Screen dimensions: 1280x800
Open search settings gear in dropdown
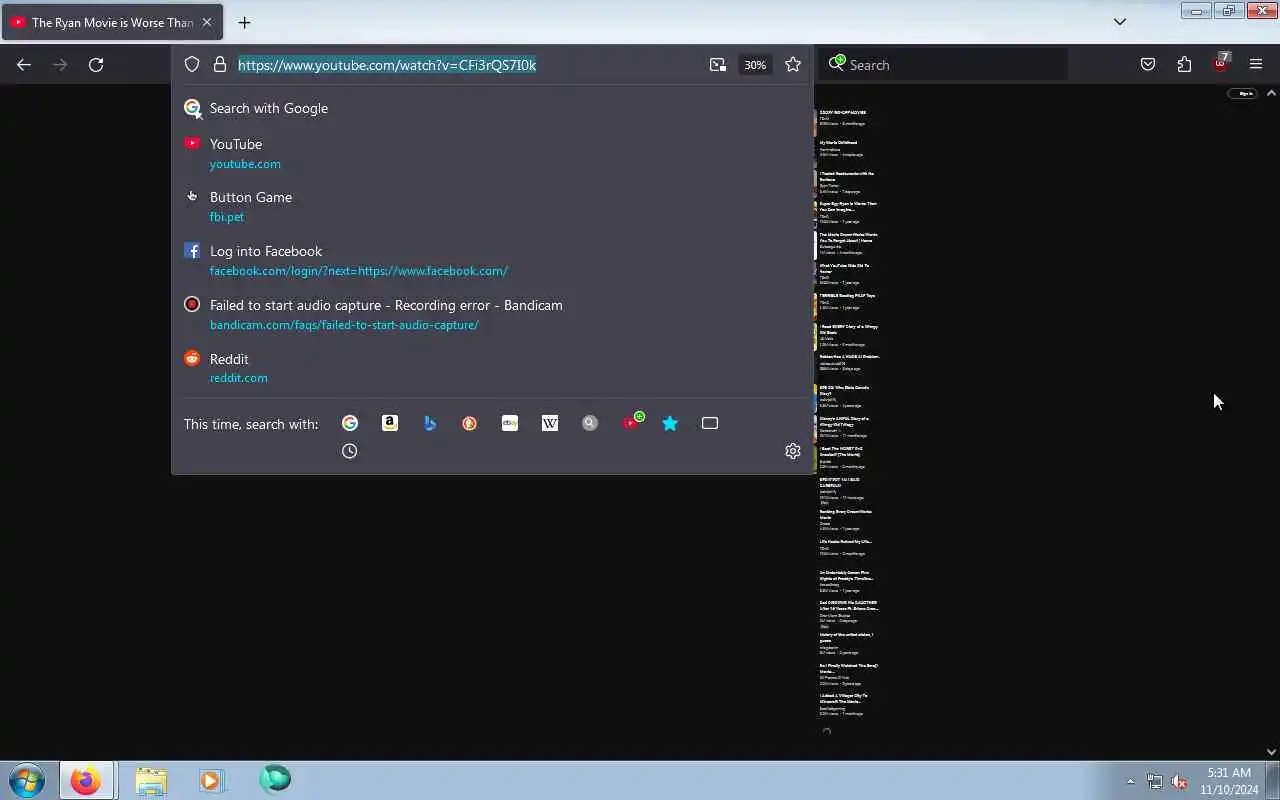(x=793, y=451)
